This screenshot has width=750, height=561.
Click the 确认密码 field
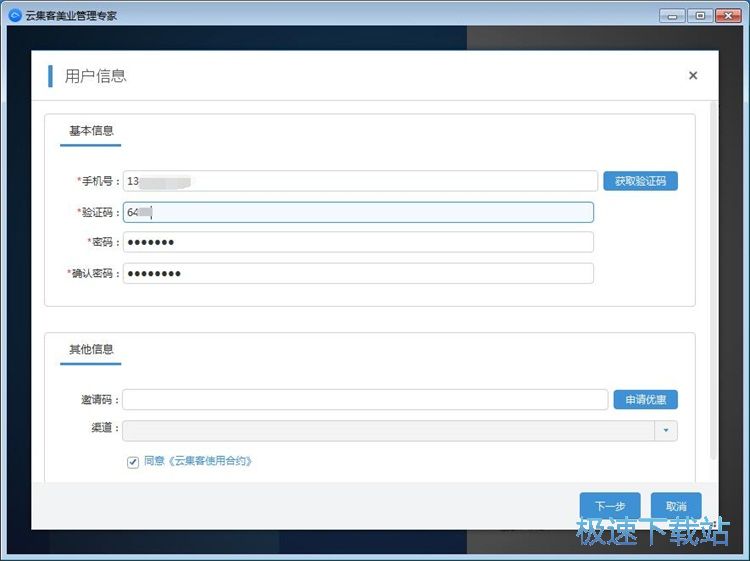[358, 274]
